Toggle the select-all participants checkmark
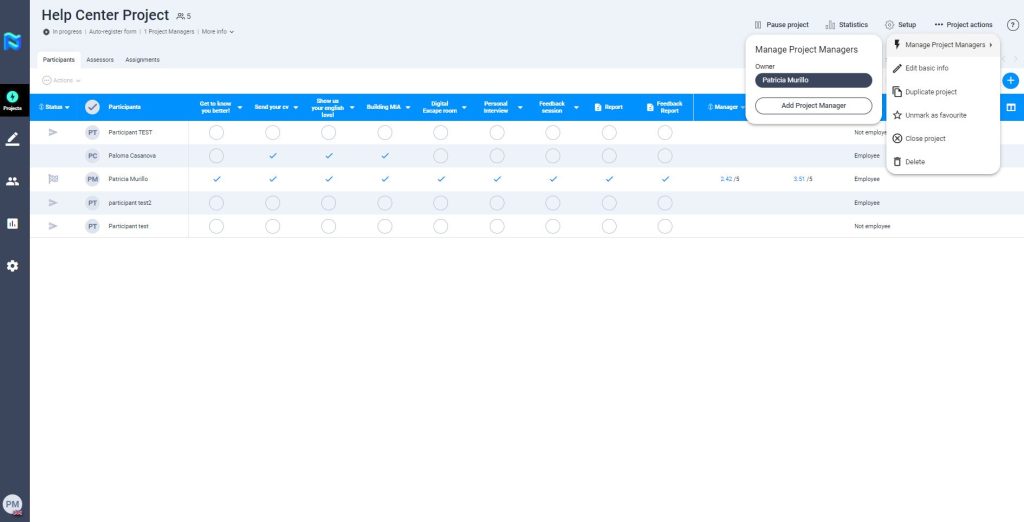 coord(92,107)
